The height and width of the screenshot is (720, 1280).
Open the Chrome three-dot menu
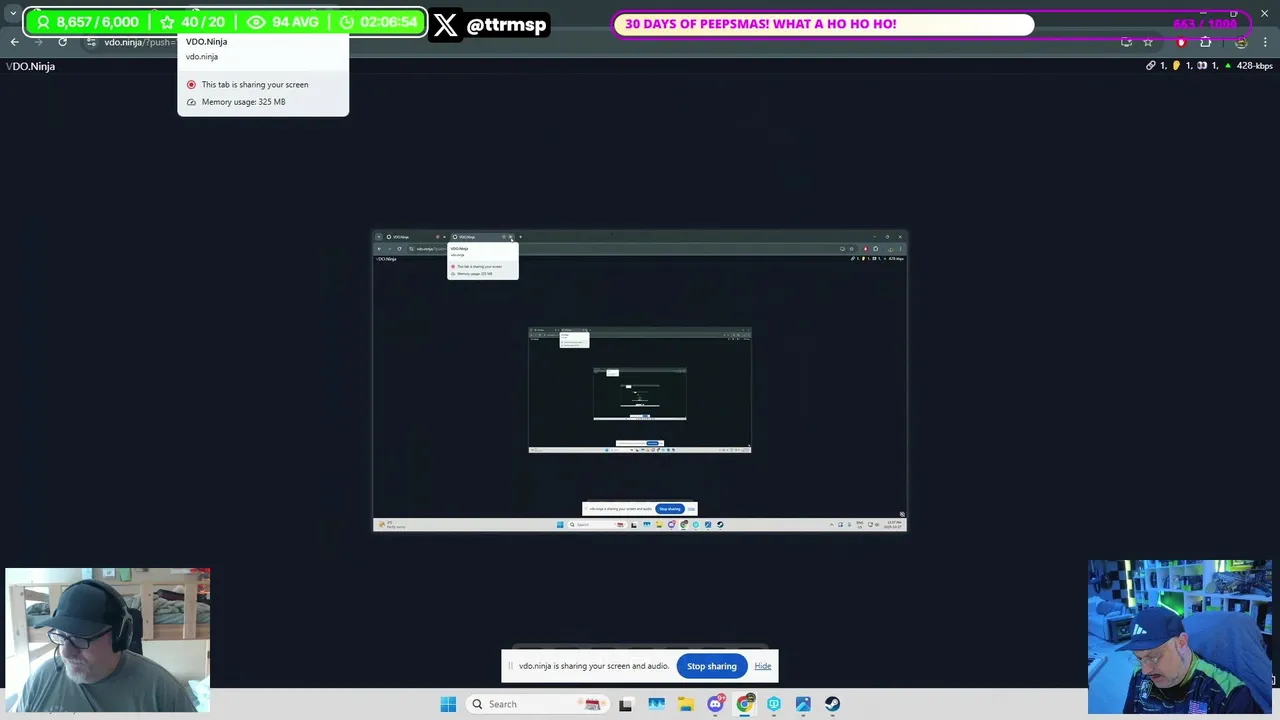point(1266,42)
